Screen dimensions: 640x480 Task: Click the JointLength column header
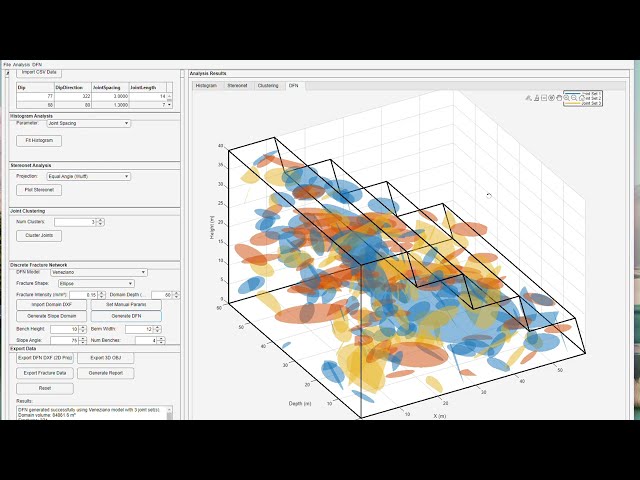(x=148, y=87)
